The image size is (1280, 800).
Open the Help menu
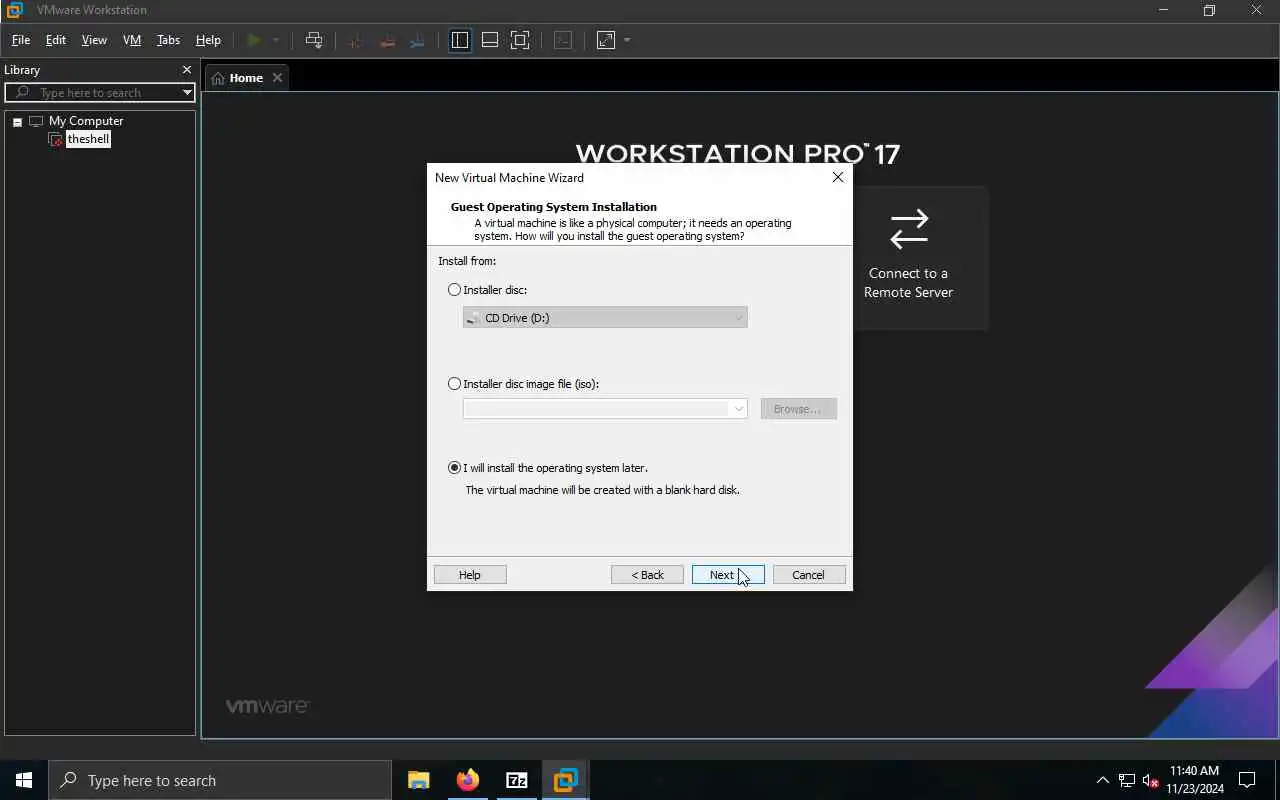click(208, 40)
